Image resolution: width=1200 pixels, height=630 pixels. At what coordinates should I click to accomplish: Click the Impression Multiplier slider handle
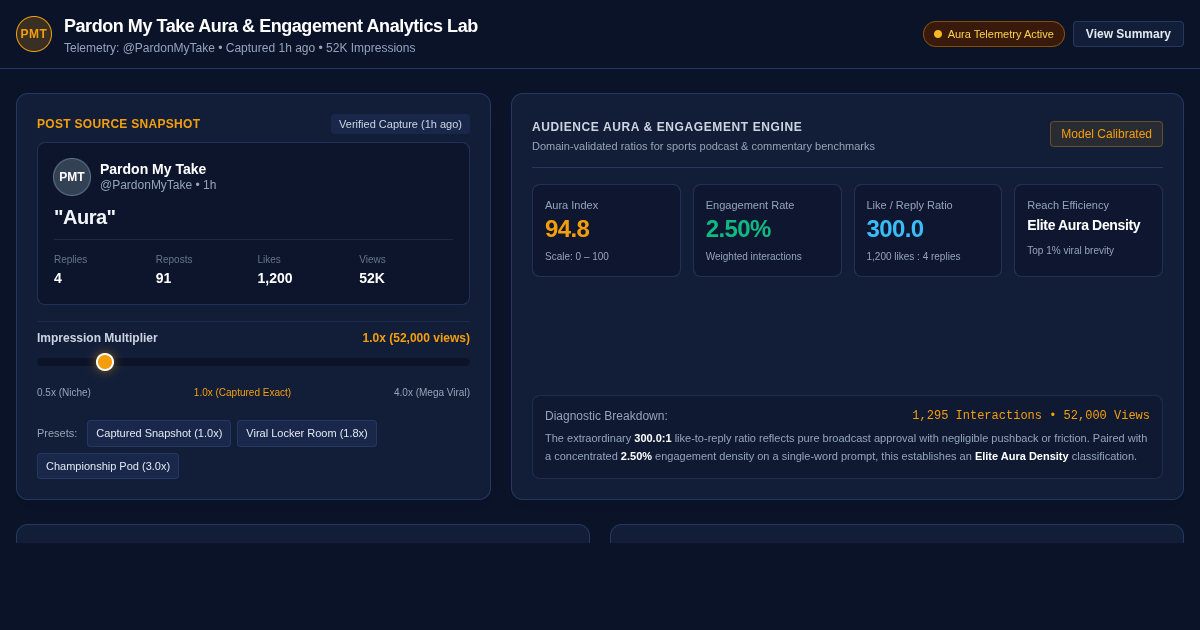pyautogui.click(x=105, y=362)
